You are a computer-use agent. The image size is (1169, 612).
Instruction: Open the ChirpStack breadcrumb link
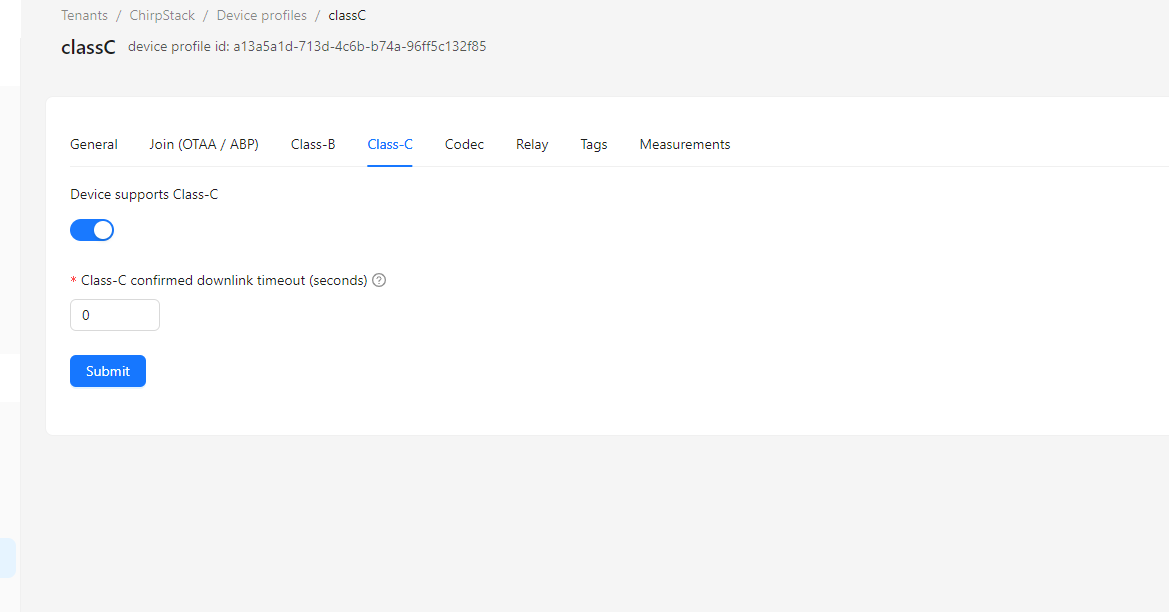click(x=162, y=16)
